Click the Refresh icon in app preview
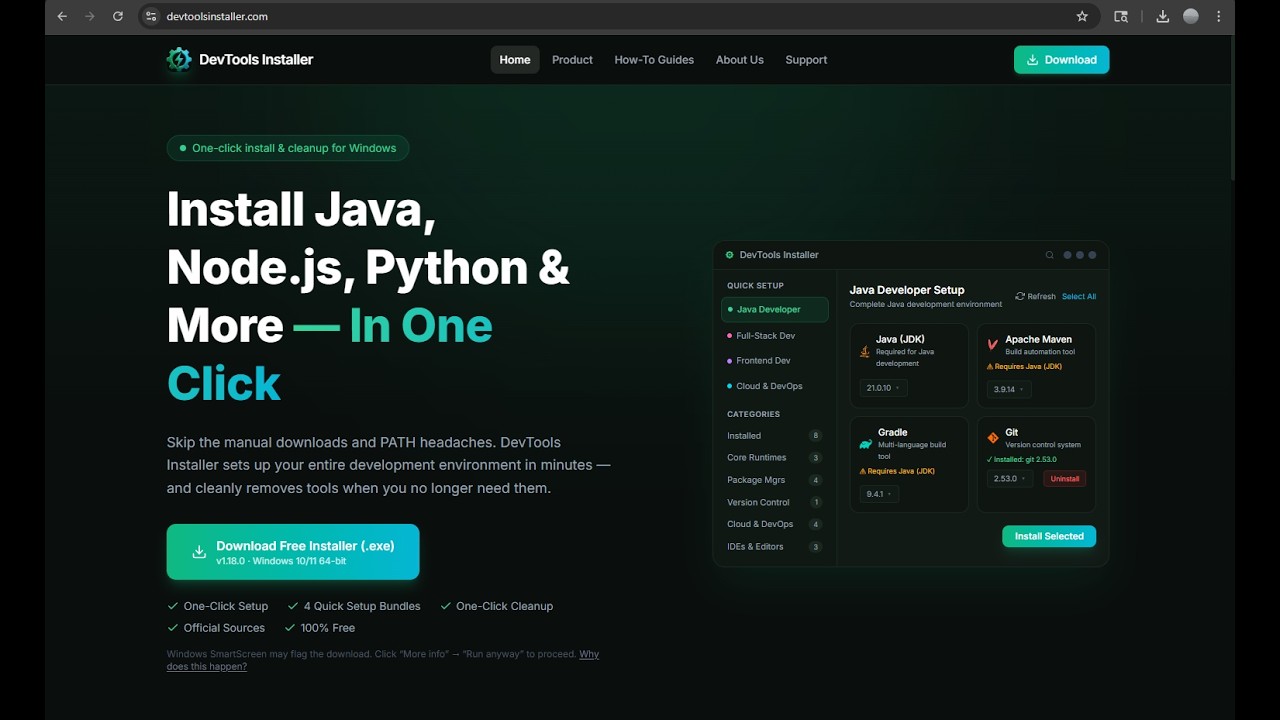 tap(1020, 296)
